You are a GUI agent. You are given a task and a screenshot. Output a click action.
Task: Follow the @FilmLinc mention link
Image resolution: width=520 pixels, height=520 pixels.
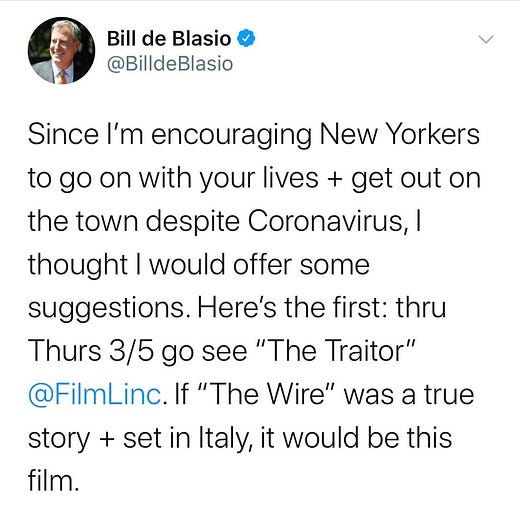[x=95, y=394]
